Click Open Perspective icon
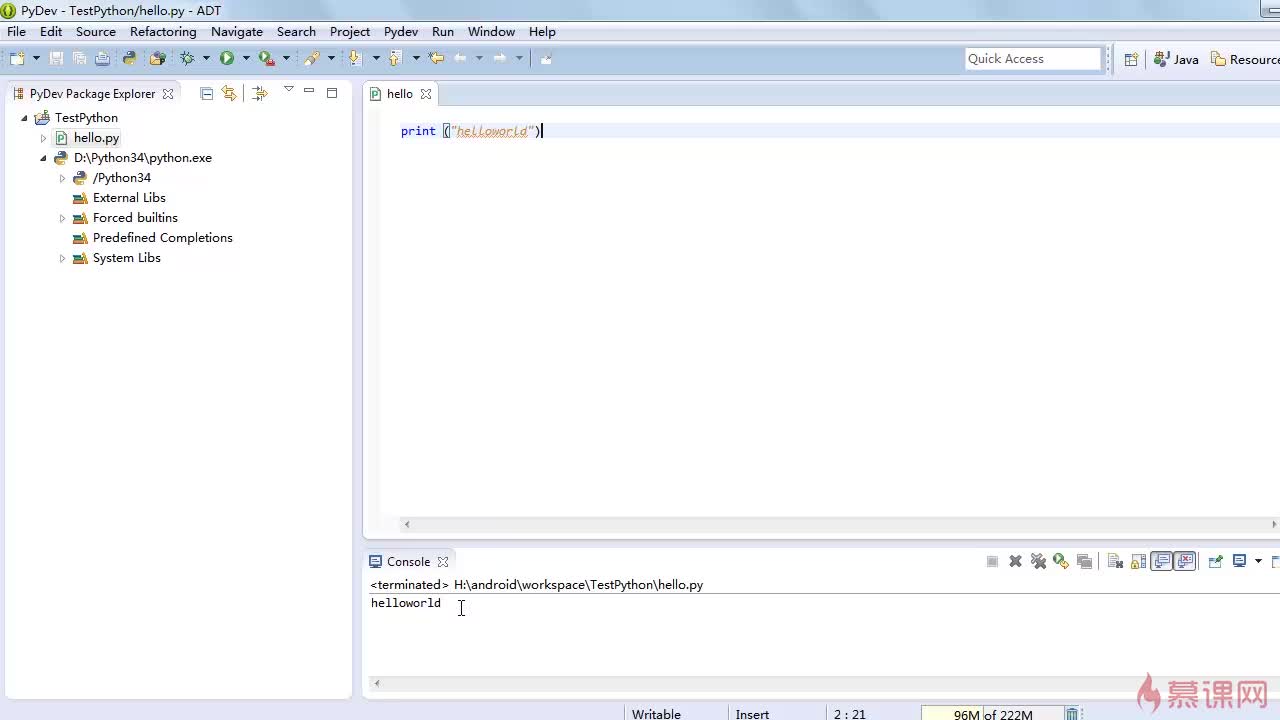Screen dimensions: 1280x720 point(1131,59)
